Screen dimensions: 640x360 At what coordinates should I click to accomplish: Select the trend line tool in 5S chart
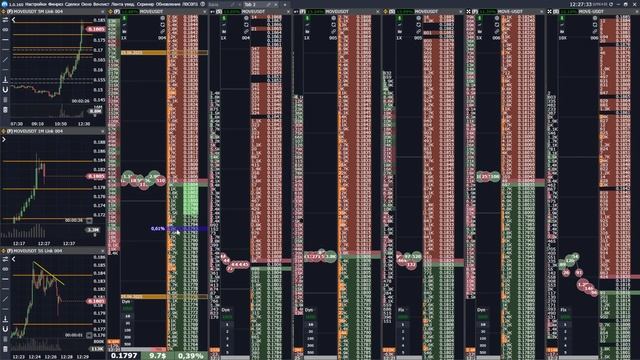(5, 299)
